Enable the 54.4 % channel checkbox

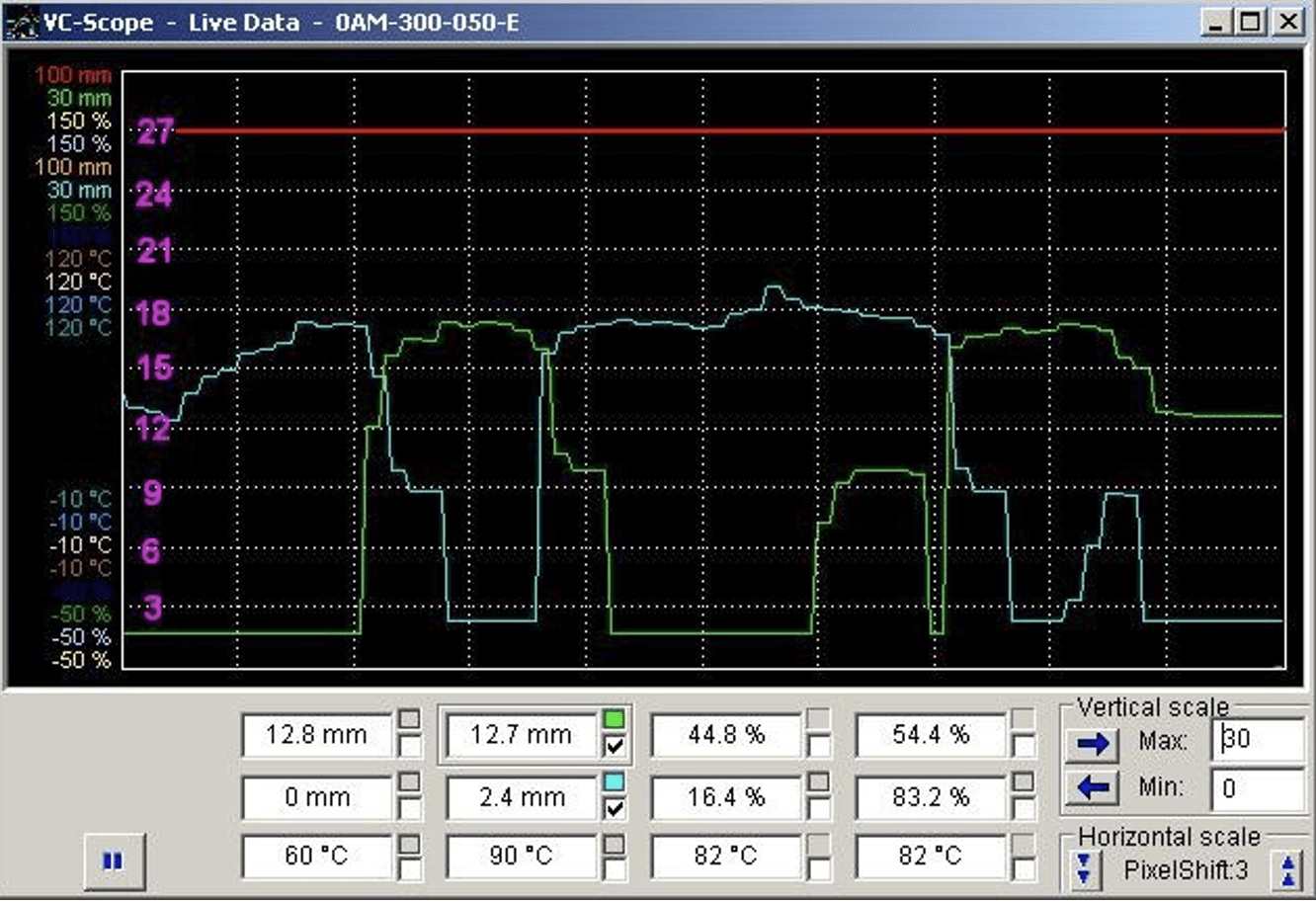click(x=1023, y=746)
